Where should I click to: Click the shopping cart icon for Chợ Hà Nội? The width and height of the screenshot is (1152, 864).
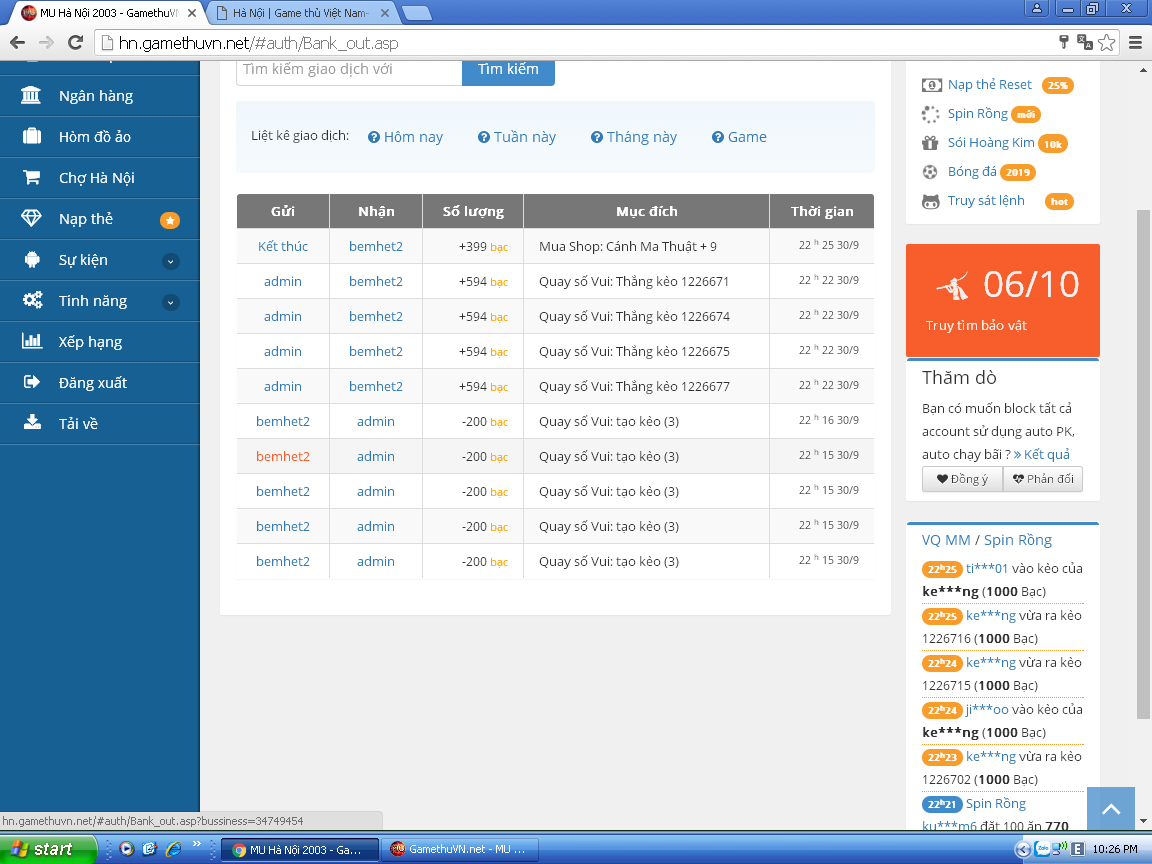coord(31,178)
